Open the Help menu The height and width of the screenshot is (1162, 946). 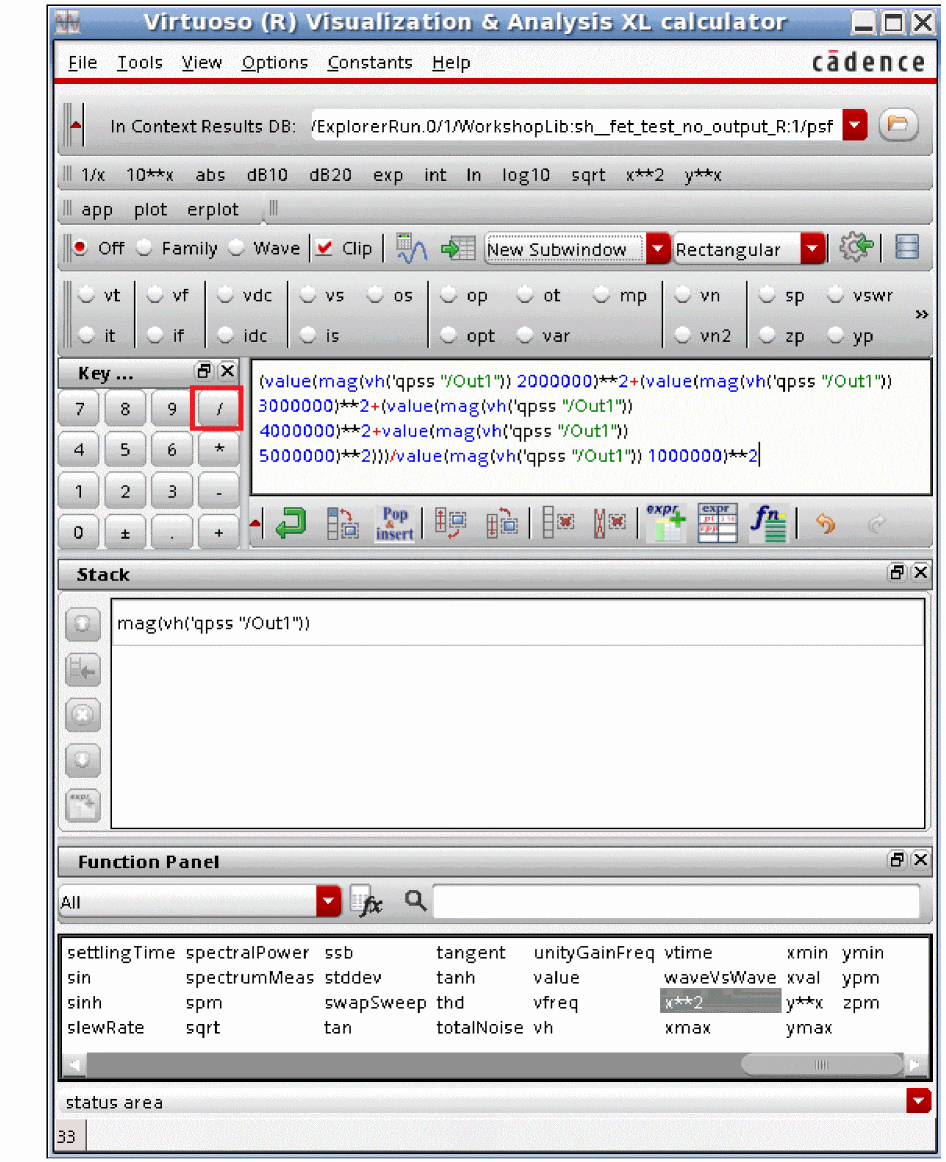451,62
